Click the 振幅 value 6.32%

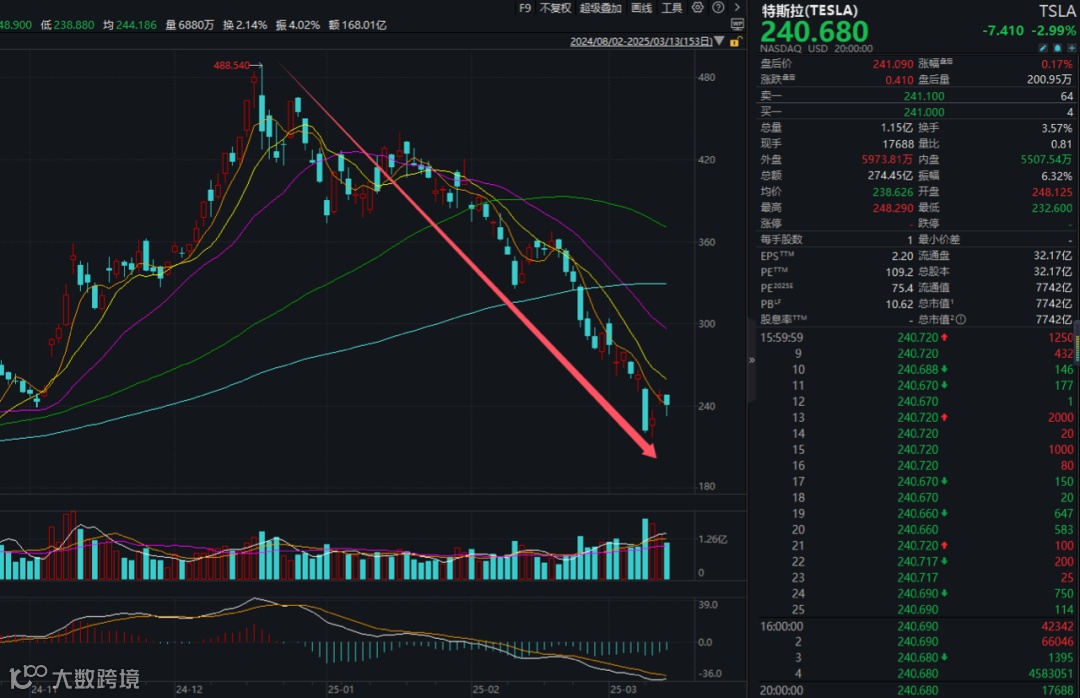click(x=1057, y=176)
